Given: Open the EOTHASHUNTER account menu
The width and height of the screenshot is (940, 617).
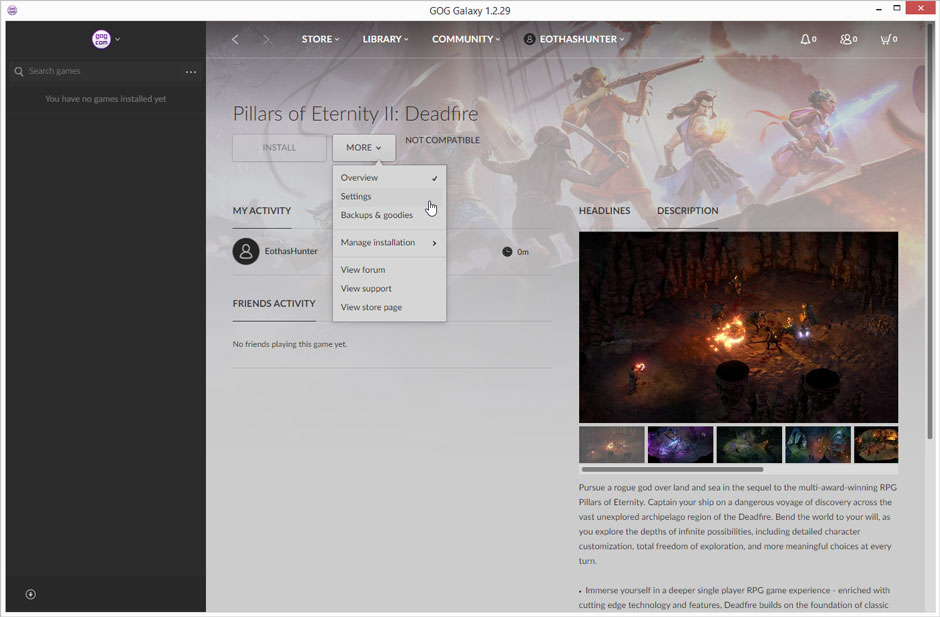Looking at the screenshot, I should [x=582, y=39].
